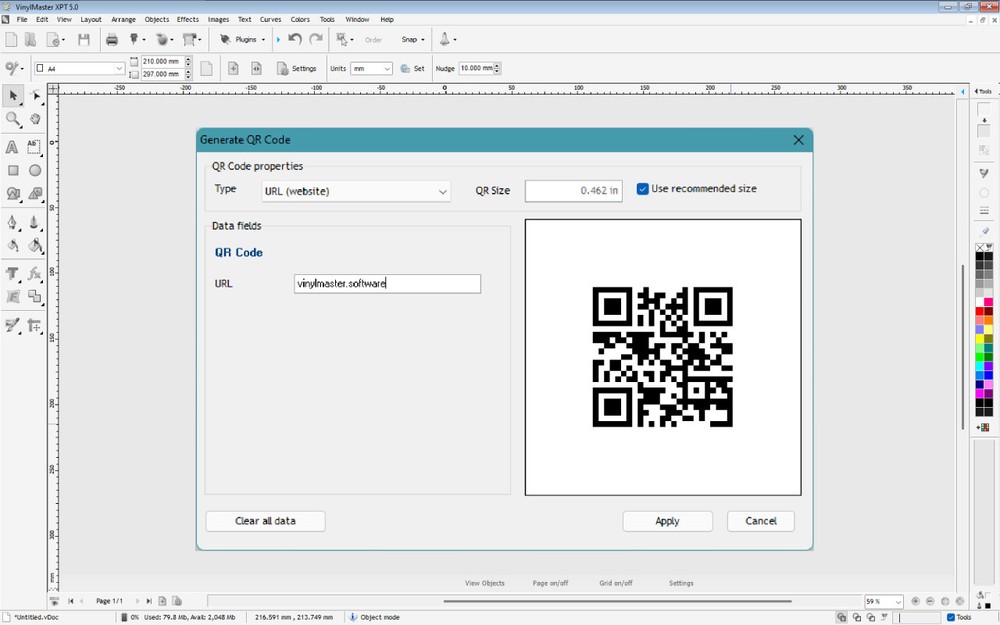Open the Curves menu
The width and height of the screenshot is (1000, 625).
pyautogui.click(x=270, y=19)
